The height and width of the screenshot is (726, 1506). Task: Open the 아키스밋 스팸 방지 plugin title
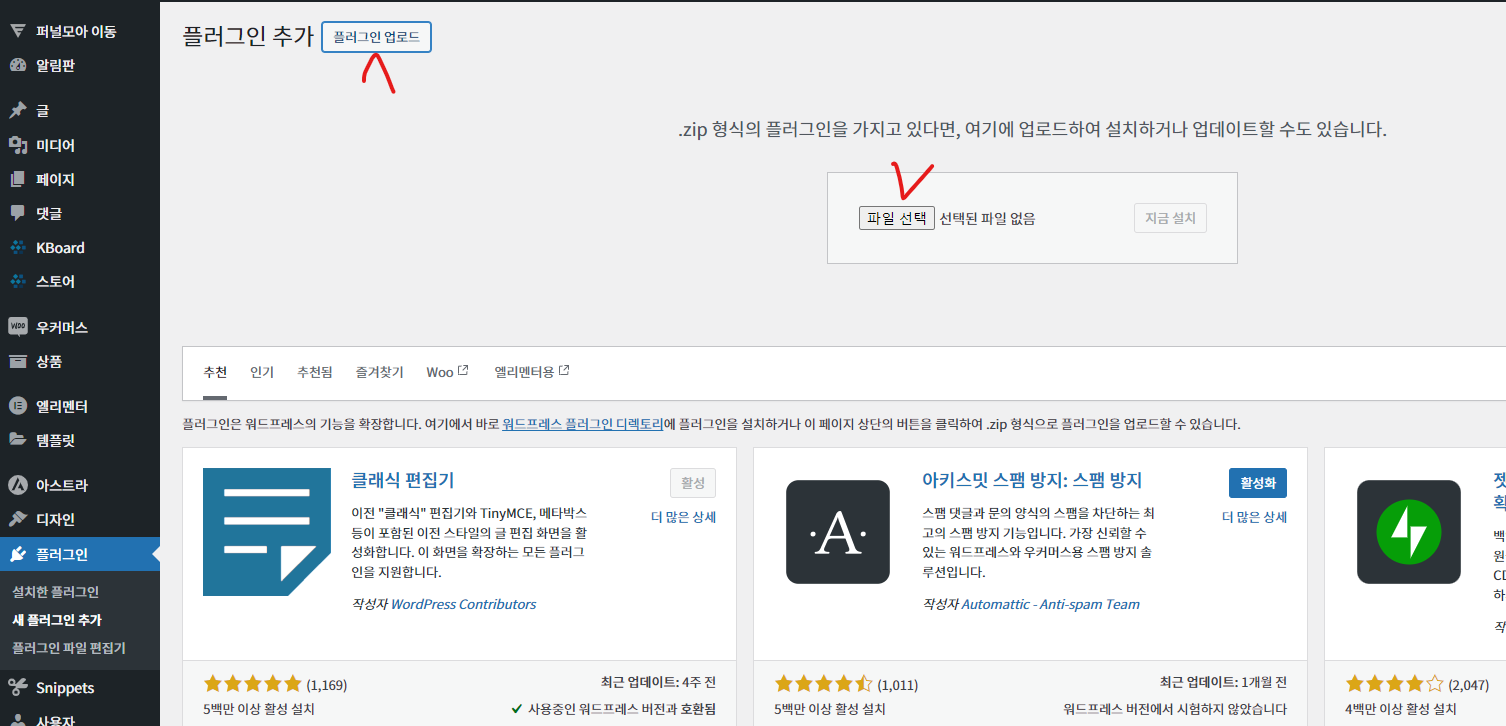pyautogui.click(x=1032, y=480)
